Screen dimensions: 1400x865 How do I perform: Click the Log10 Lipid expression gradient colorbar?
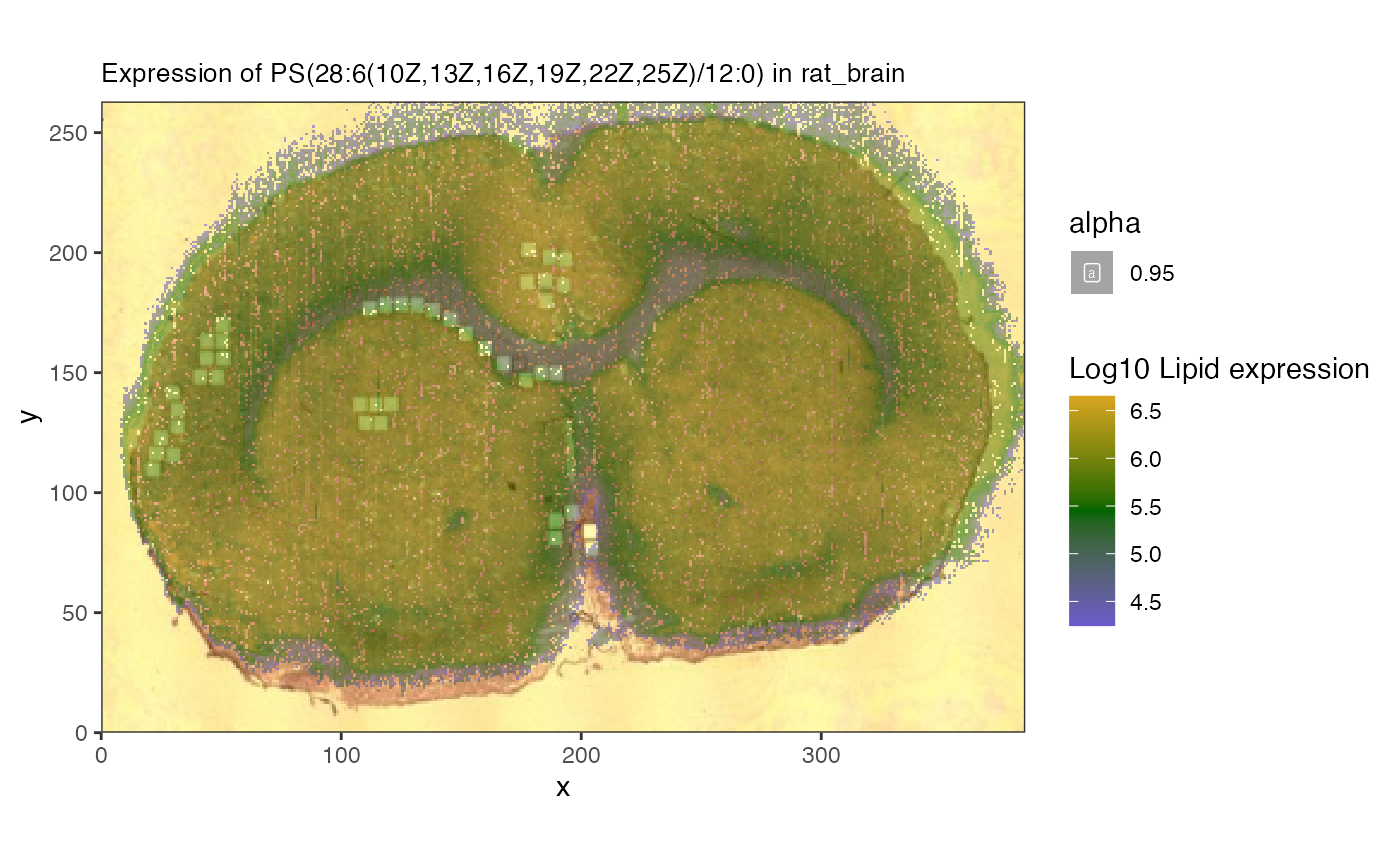point(1092,510)
